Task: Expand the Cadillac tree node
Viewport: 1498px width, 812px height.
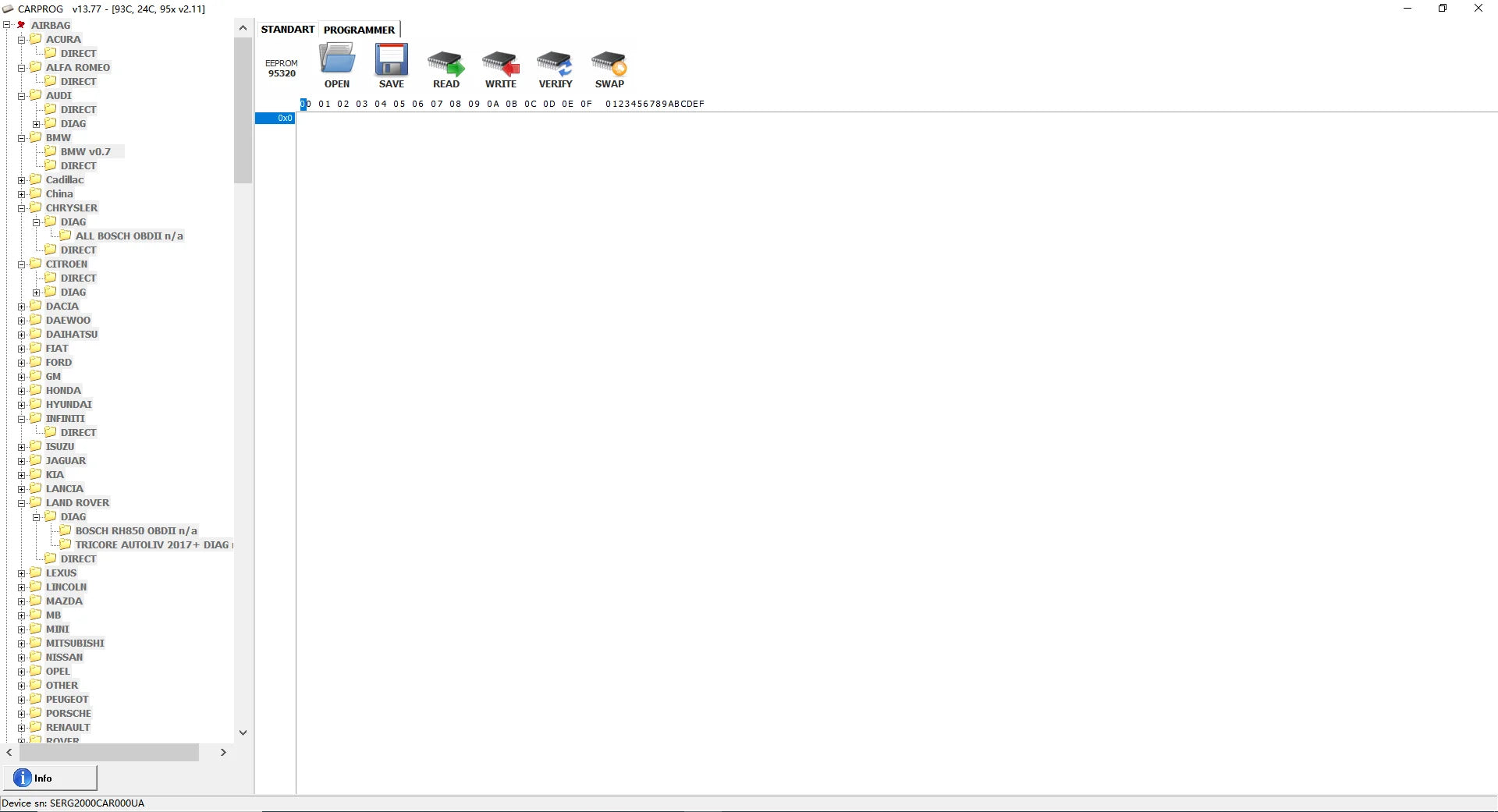Action: coord(22,180)
